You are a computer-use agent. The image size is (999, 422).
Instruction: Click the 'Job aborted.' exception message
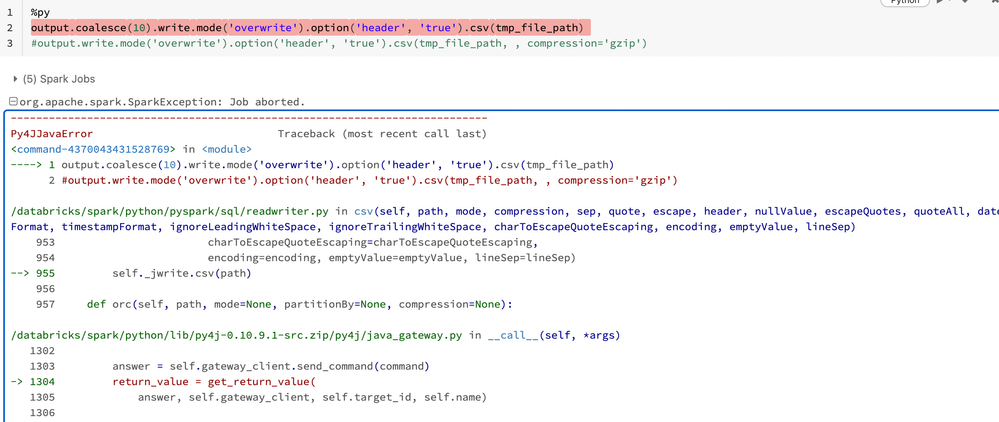pyautogui.click(x=262, y=102)
